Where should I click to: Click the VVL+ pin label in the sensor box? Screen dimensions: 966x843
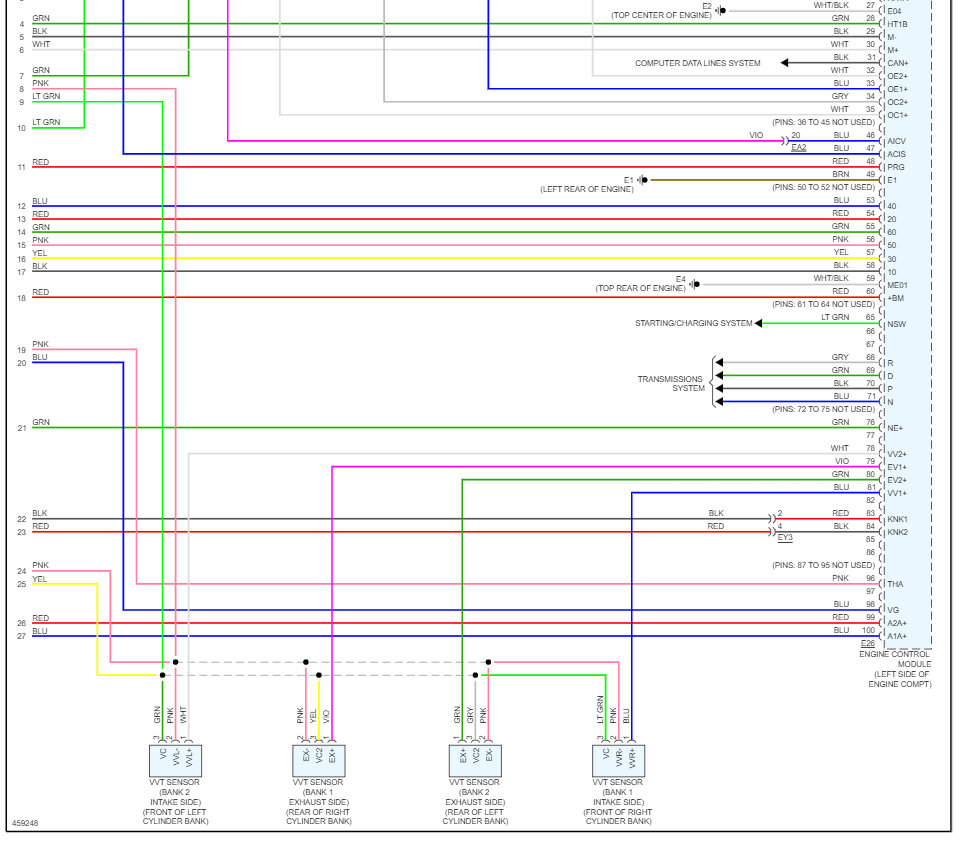click(189, 758)
